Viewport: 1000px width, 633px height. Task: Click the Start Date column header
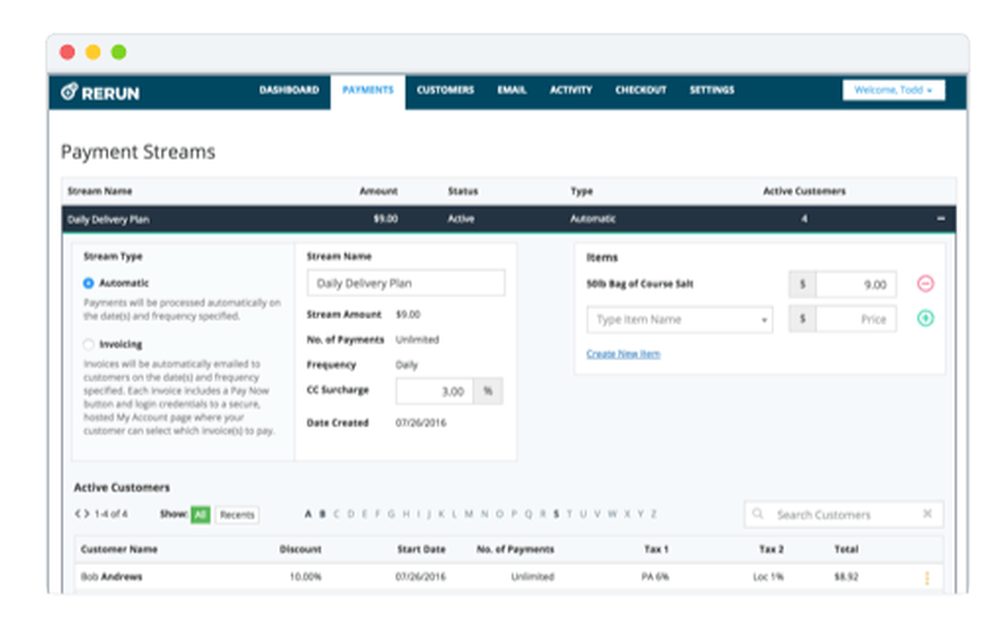click(422, 549)
